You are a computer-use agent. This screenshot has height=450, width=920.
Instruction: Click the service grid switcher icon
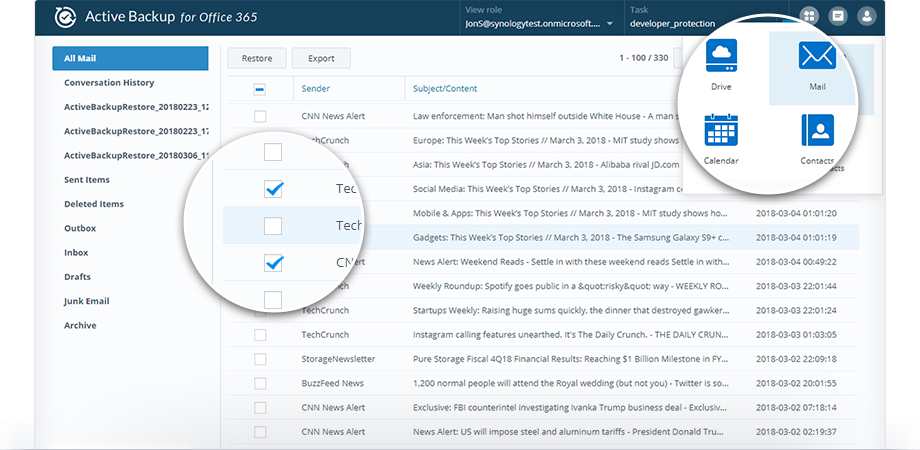coord(808,16)
